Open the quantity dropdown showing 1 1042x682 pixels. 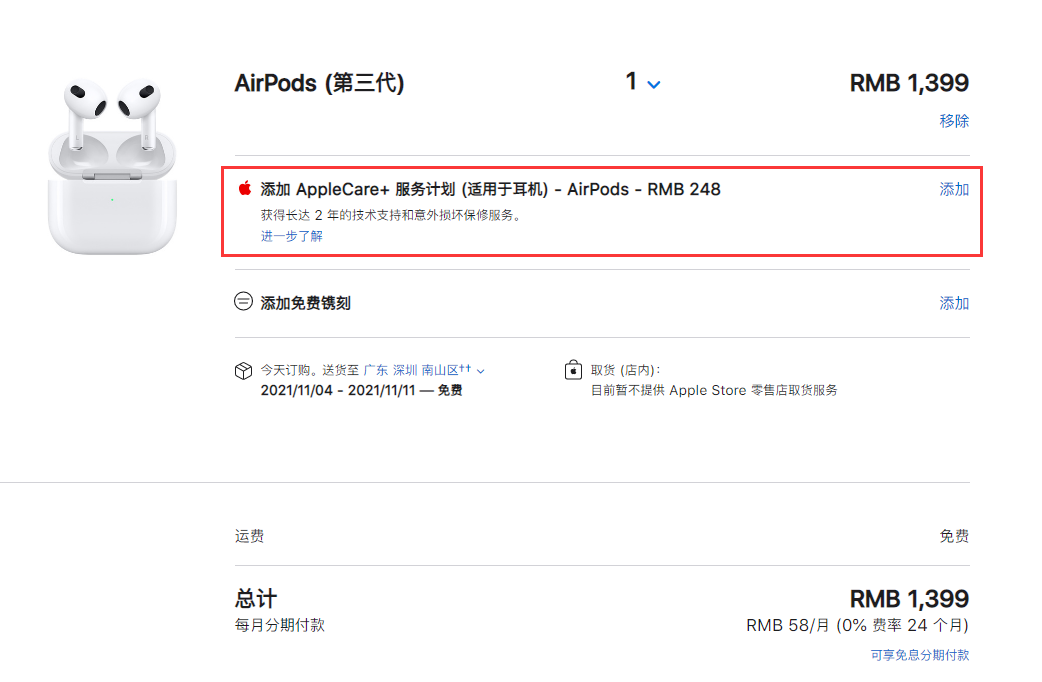(x=641, y=82)
